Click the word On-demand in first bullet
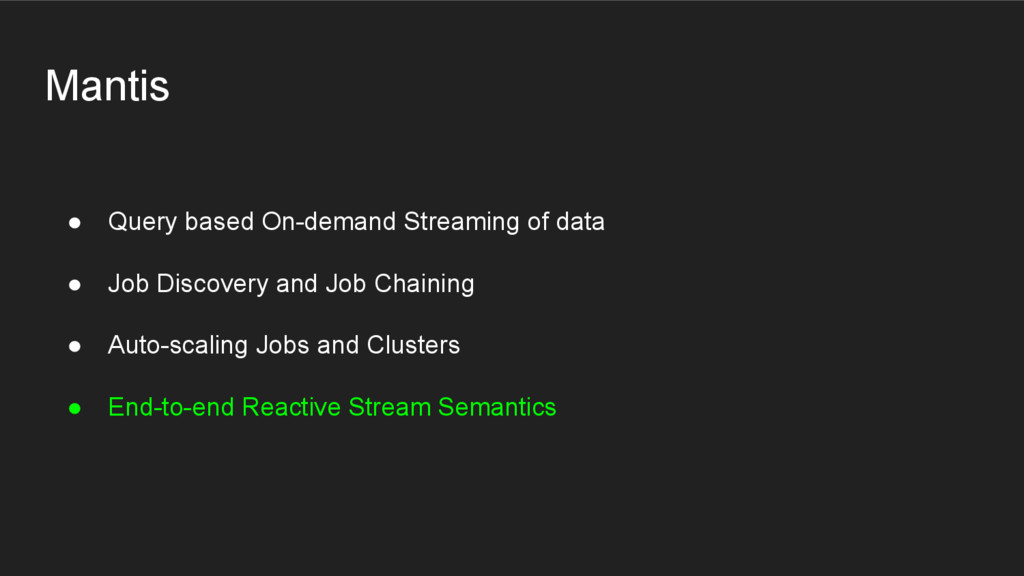The width and height of the screenshot is (1024, 576). pos(329,222)
